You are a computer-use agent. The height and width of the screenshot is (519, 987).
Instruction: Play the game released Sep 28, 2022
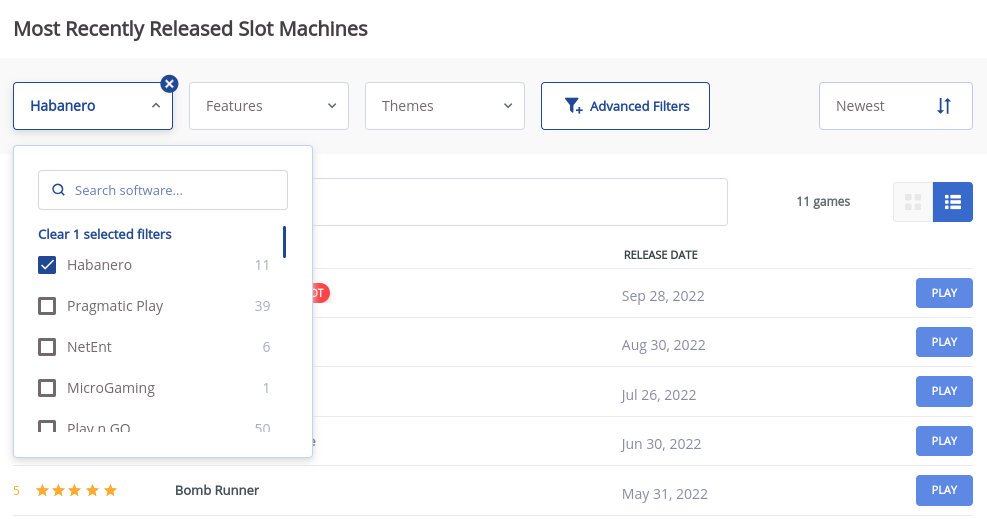pos(944,293)
